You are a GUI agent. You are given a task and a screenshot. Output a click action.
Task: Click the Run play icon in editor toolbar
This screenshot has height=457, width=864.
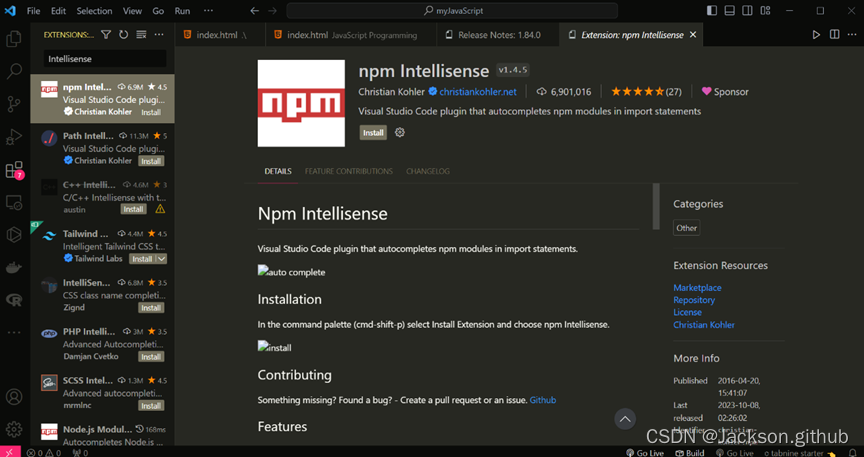pos(816,35)
